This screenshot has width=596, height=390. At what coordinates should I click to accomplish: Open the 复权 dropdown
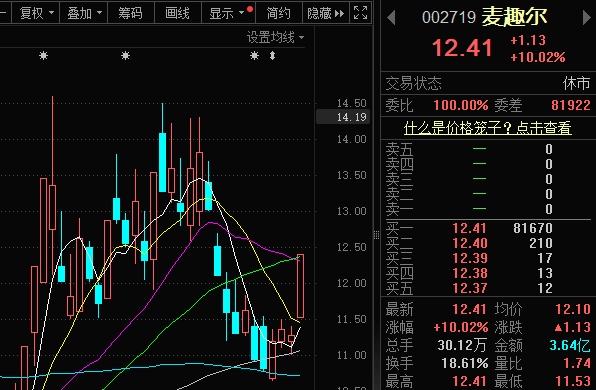(36, 13)
